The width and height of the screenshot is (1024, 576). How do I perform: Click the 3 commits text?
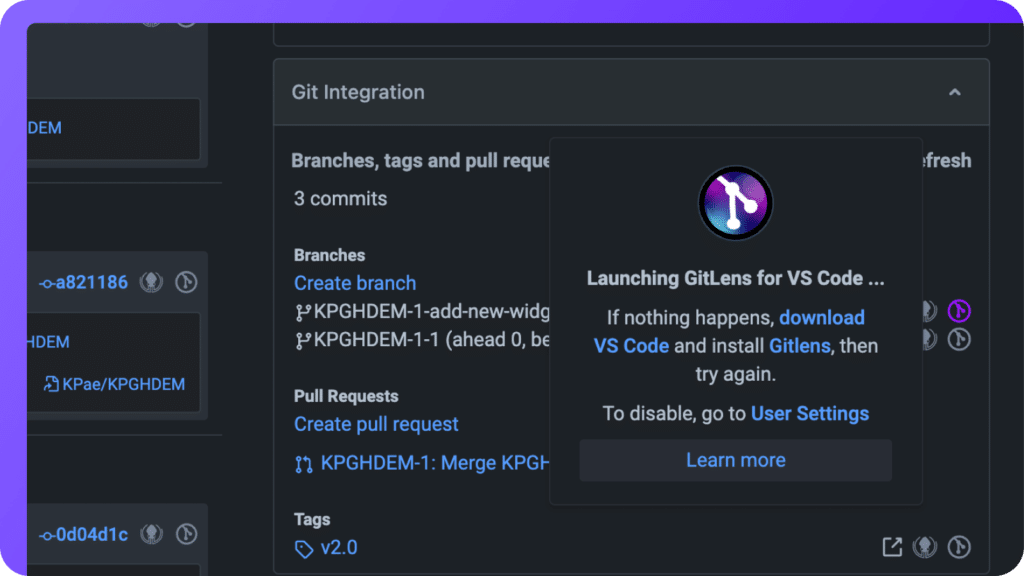click(340, 199)
